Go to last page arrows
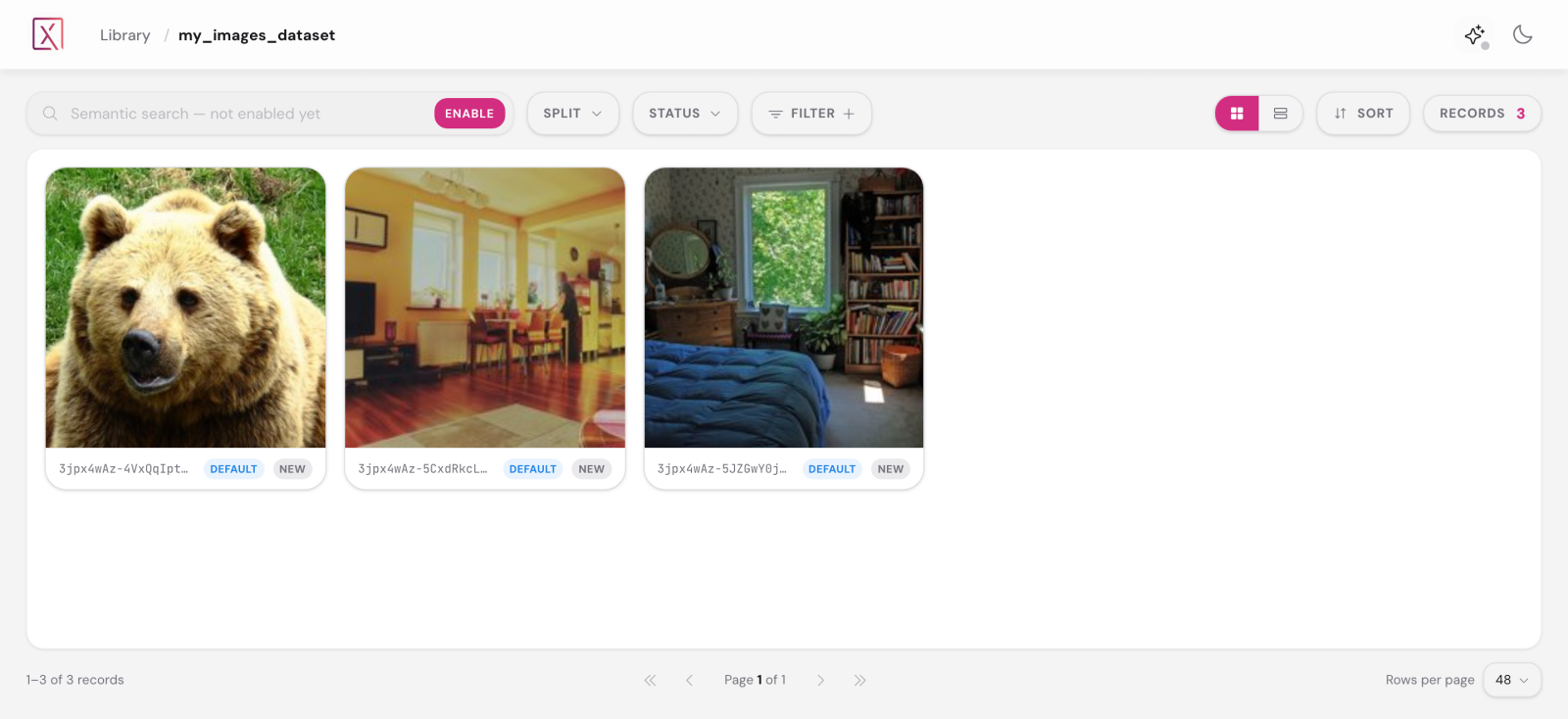The width and height of the screenshot is (1568, 719). tap(859, 680)
